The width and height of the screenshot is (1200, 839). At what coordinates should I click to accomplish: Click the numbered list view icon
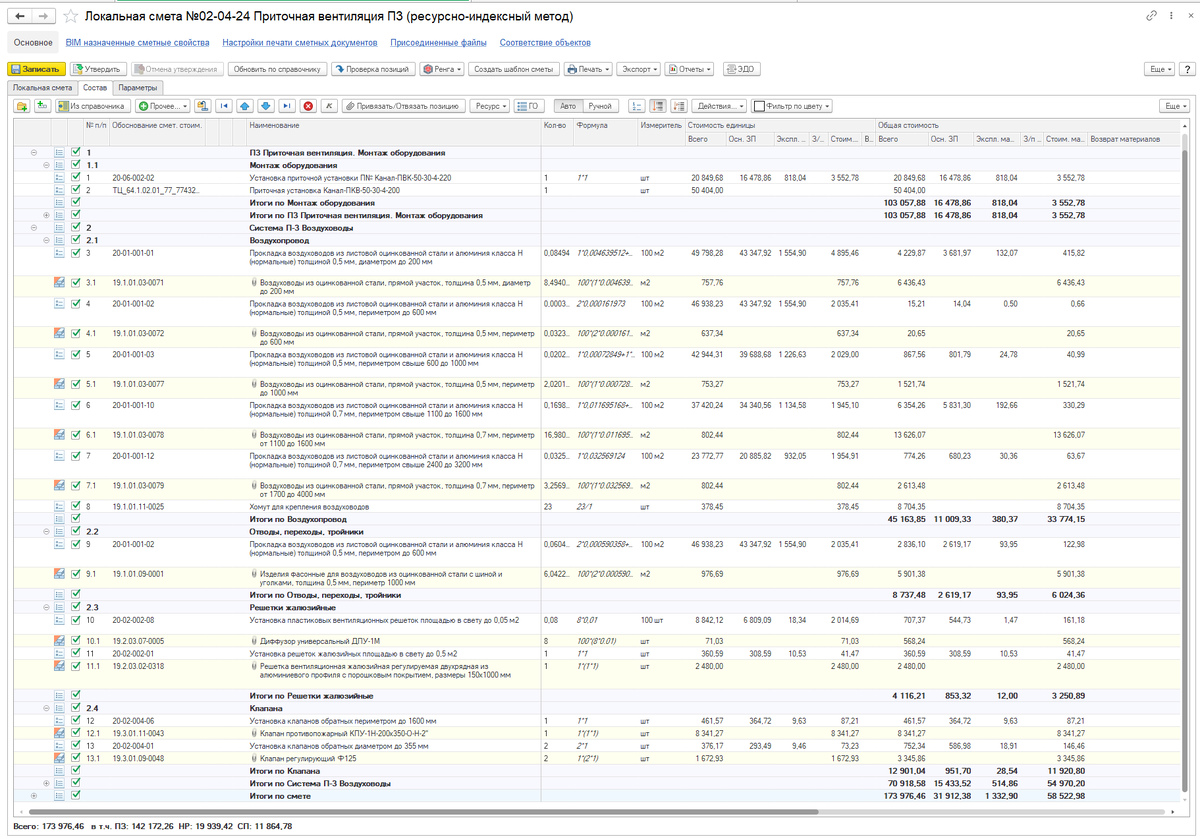[637, 105]
